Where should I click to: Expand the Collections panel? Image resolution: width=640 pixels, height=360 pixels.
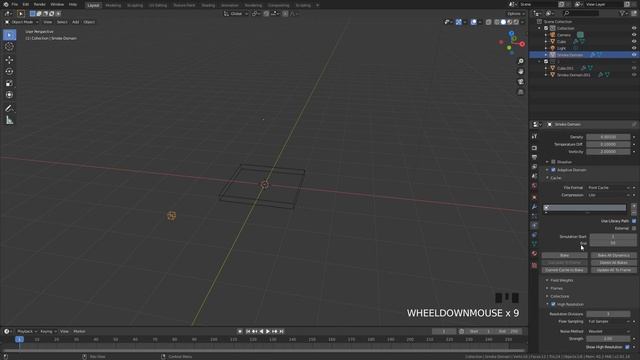(560, 296)
